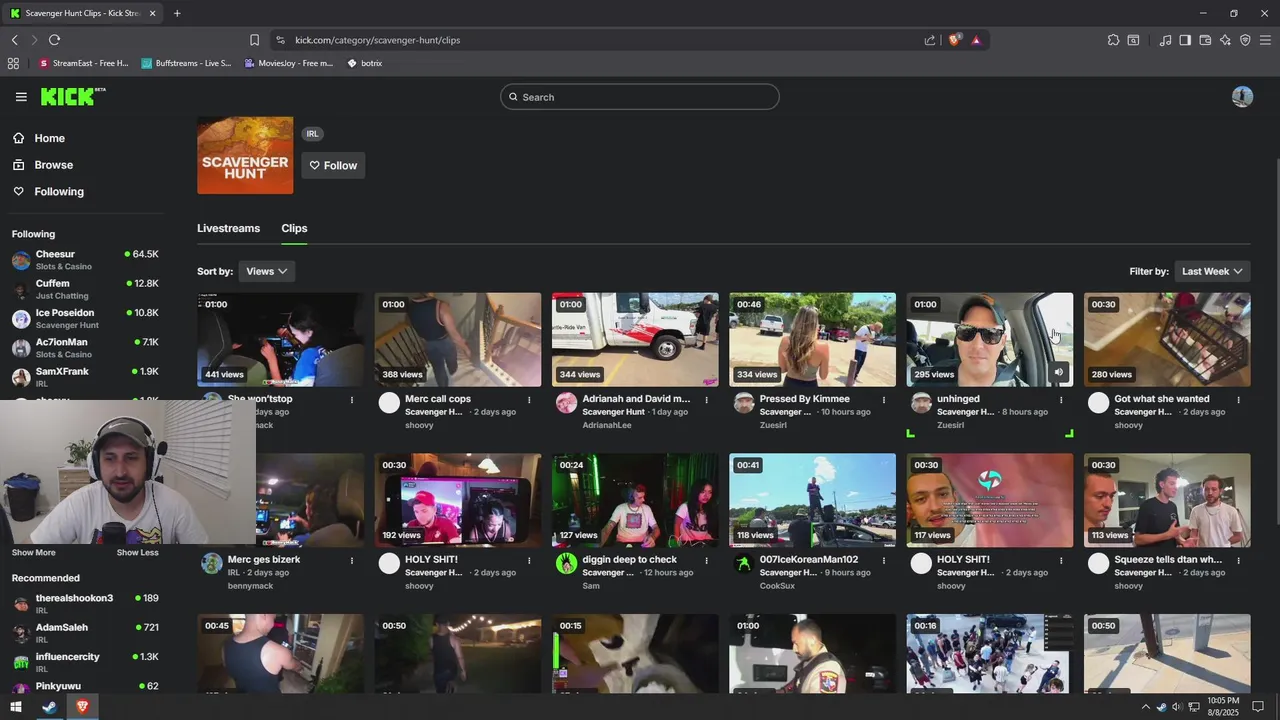Open influencercity recommended channel
This screenshot has height=720, width=1280.
point(85,662)
